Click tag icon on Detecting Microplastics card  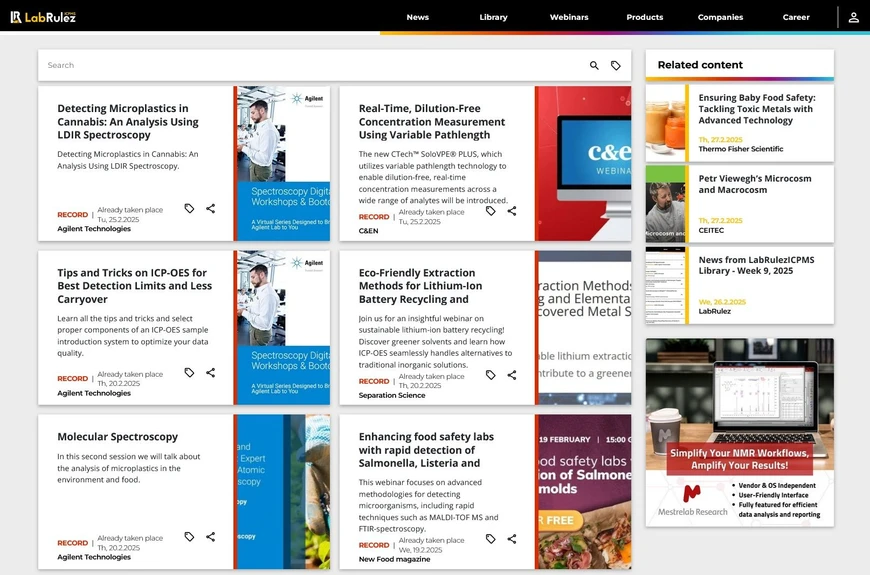click(x=189, y=209)
